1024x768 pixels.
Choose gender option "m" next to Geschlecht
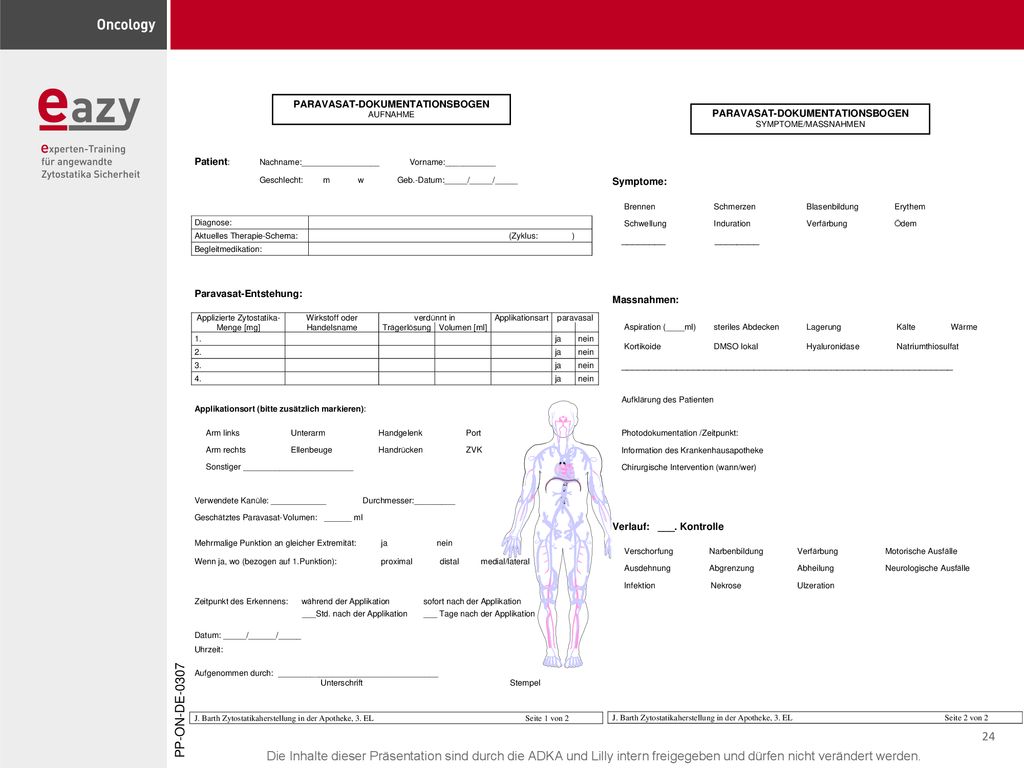point(326,180)
